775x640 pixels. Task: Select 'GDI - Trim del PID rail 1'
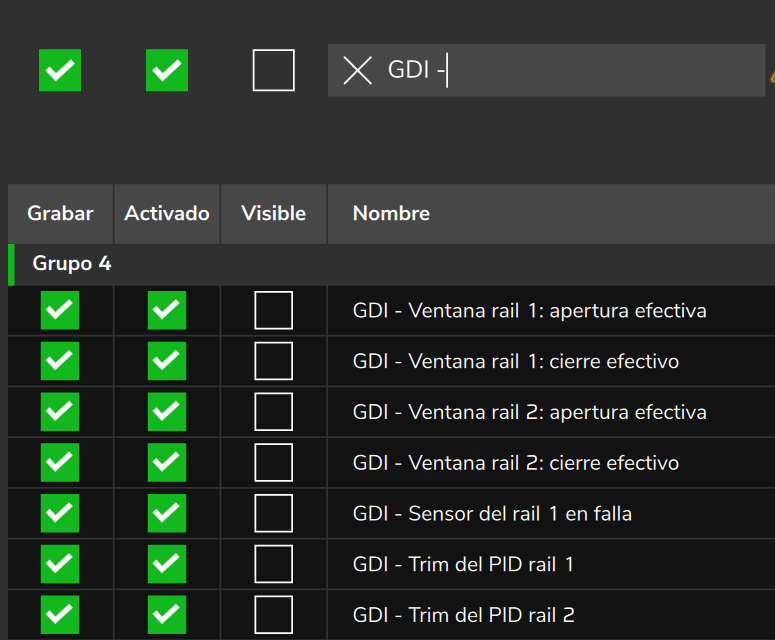coord(464,564)
